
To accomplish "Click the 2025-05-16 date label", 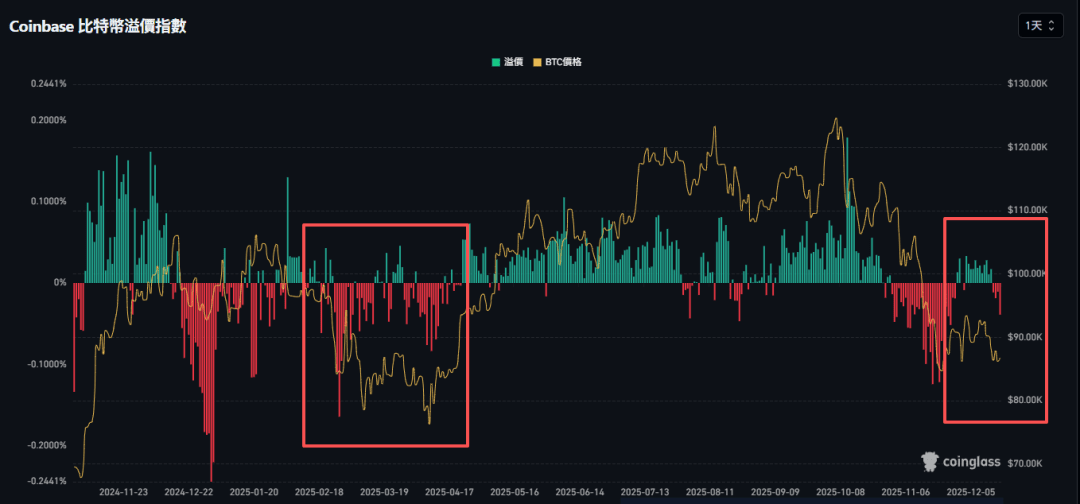I will (x=514, y=492).
